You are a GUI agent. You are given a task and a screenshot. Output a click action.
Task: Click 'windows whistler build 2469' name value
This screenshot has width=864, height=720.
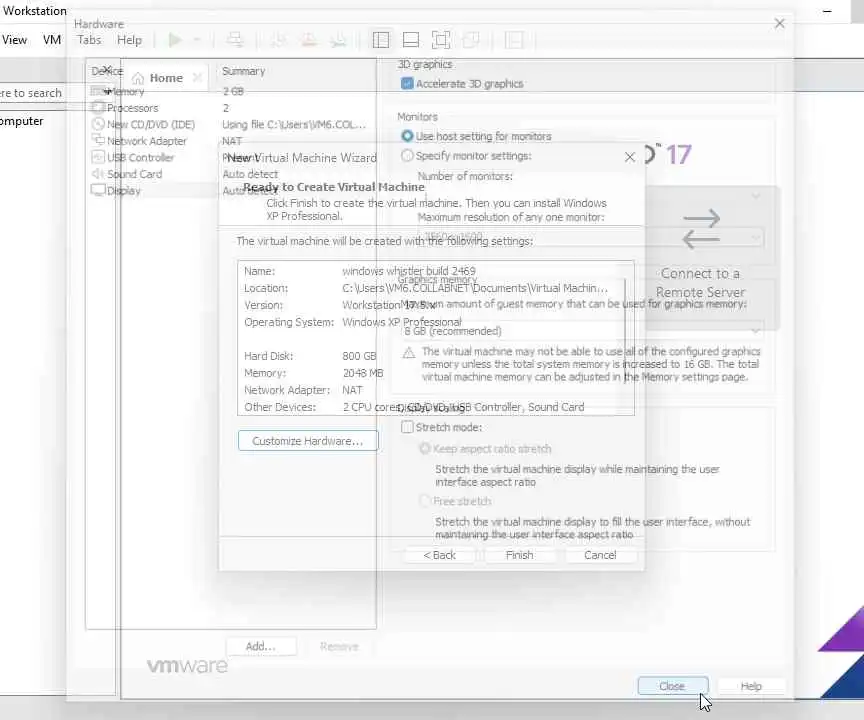pyautogui.click(x=408, y=270)
